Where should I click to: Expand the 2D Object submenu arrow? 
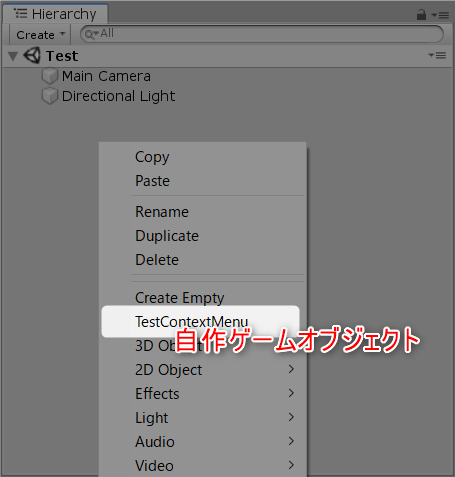[x=291, y=369]
